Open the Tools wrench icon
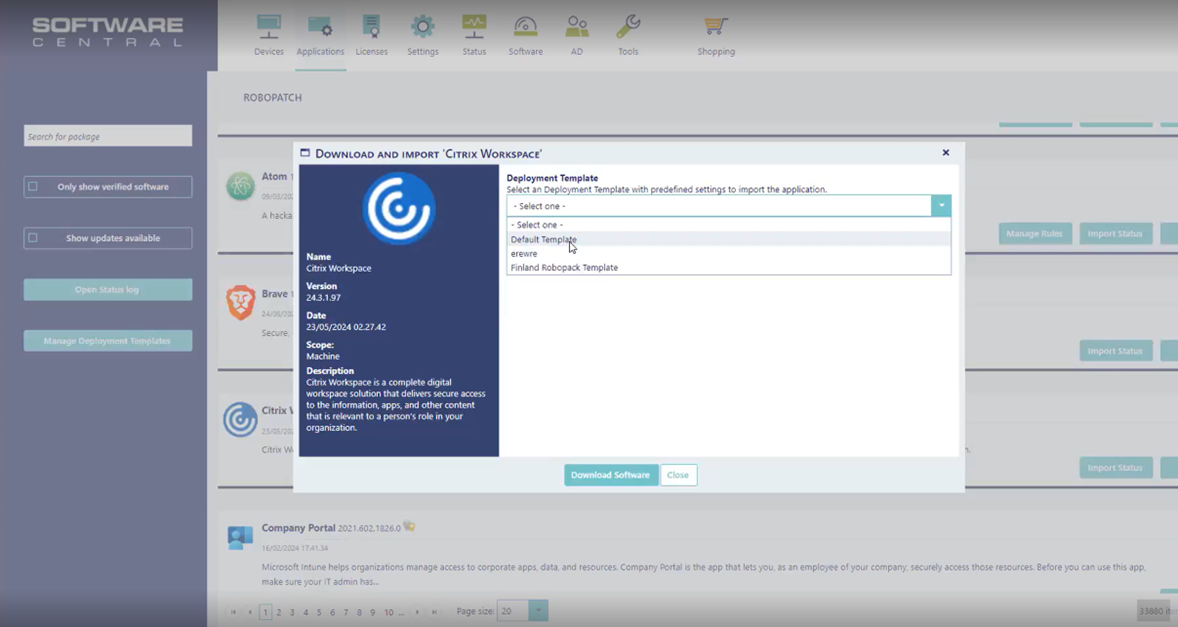The width and height of the screenshot is (1178, 627). pos(628,27)
